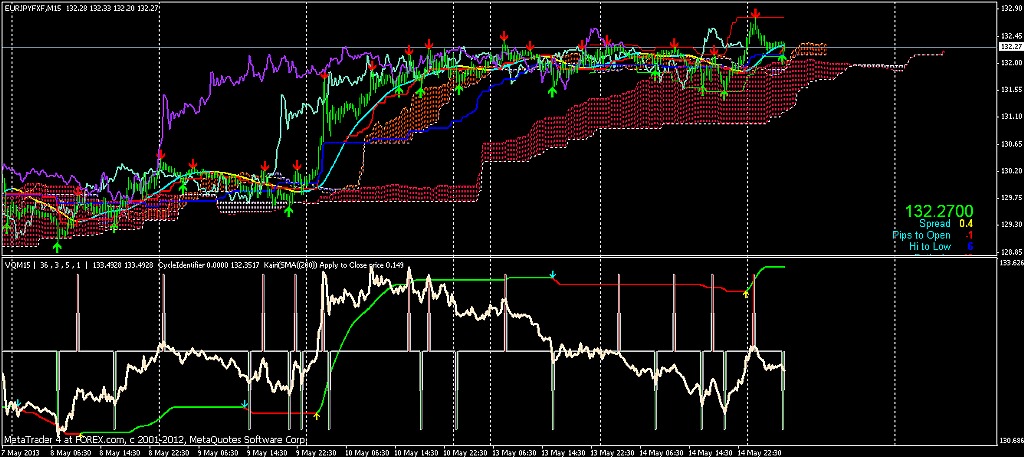This screenshot has width=1024, height=457.
Task: Click the 129.30 price axis label
Action: tap(1010, 225)
